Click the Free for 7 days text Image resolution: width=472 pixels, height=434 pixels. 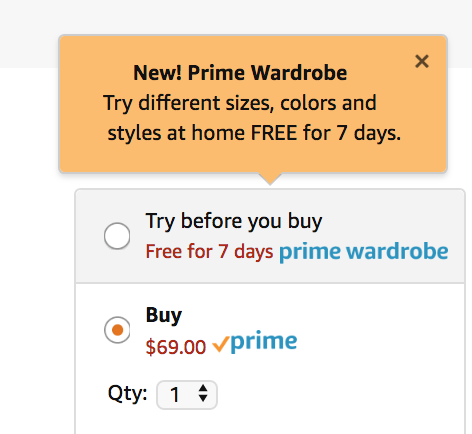coord(209,252)
